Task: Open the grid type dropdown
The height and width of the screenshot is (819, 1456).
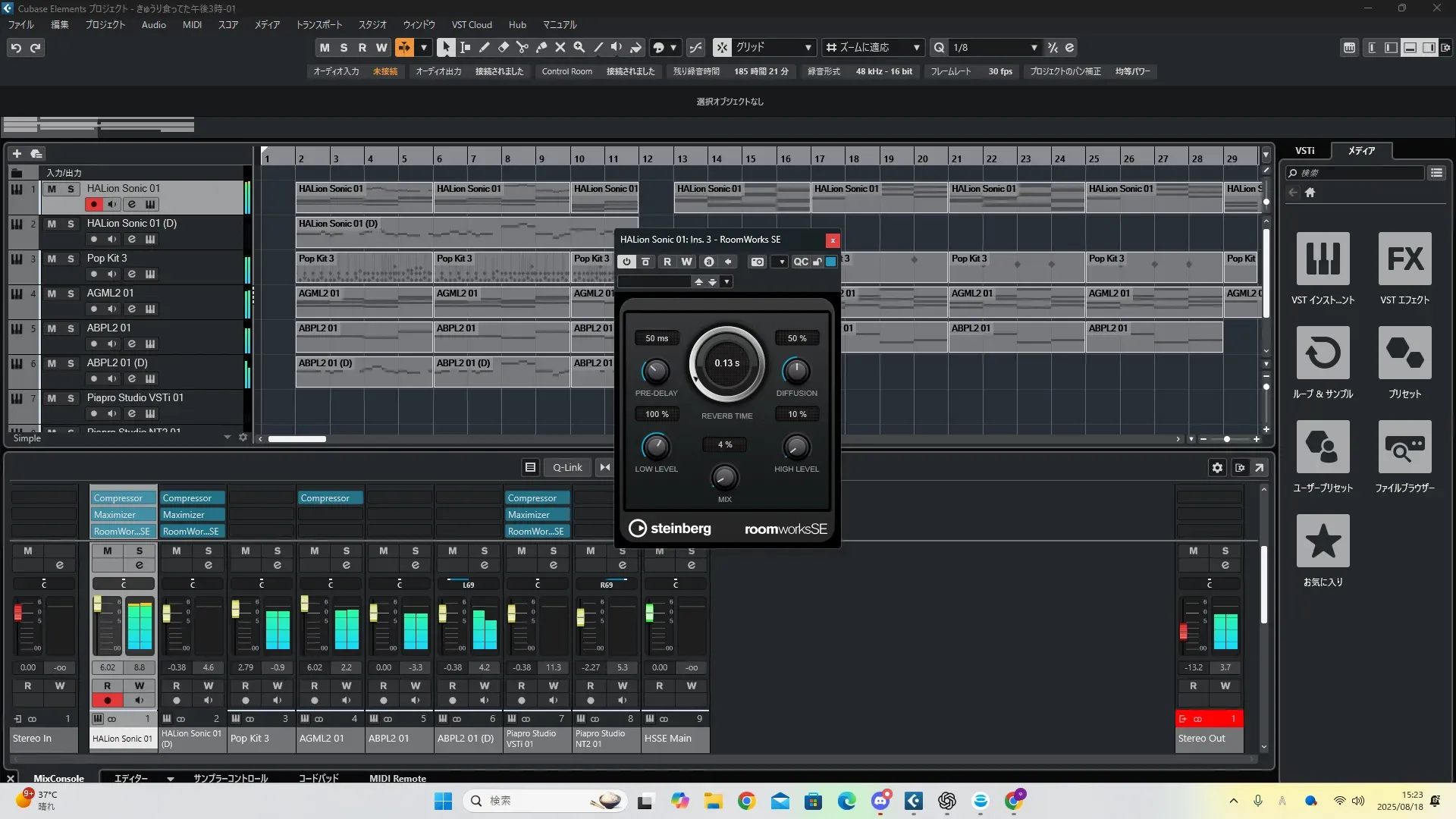Action: pyautogui.click(x=808, y=47)
